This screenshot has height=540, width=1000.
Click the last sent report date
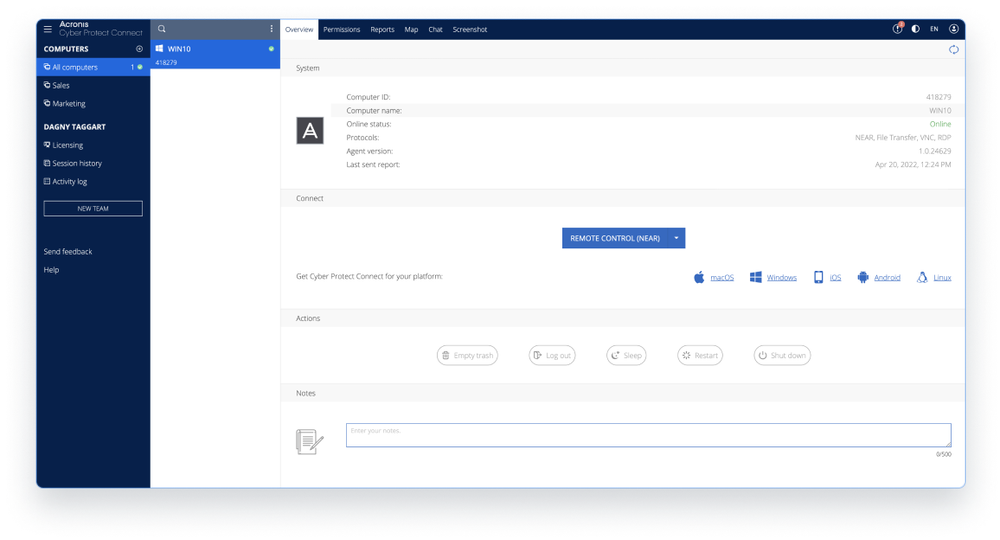[x=913, y=164]
